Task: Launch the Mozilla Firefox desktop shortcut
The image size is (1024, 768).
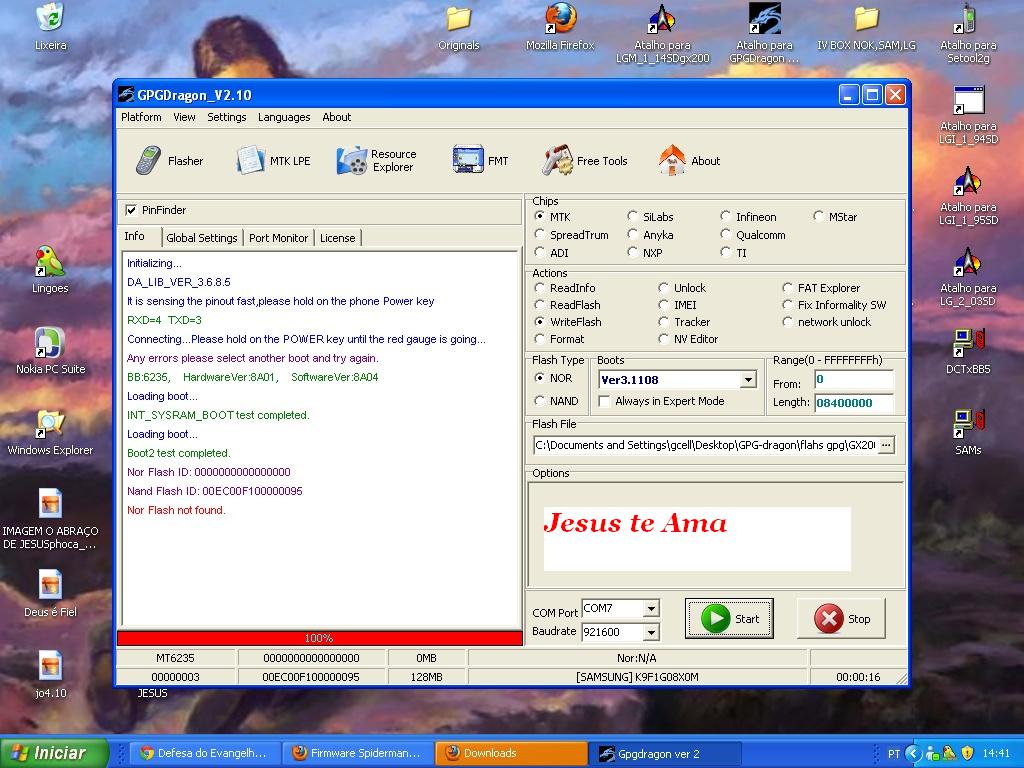Action: [560, 27]
